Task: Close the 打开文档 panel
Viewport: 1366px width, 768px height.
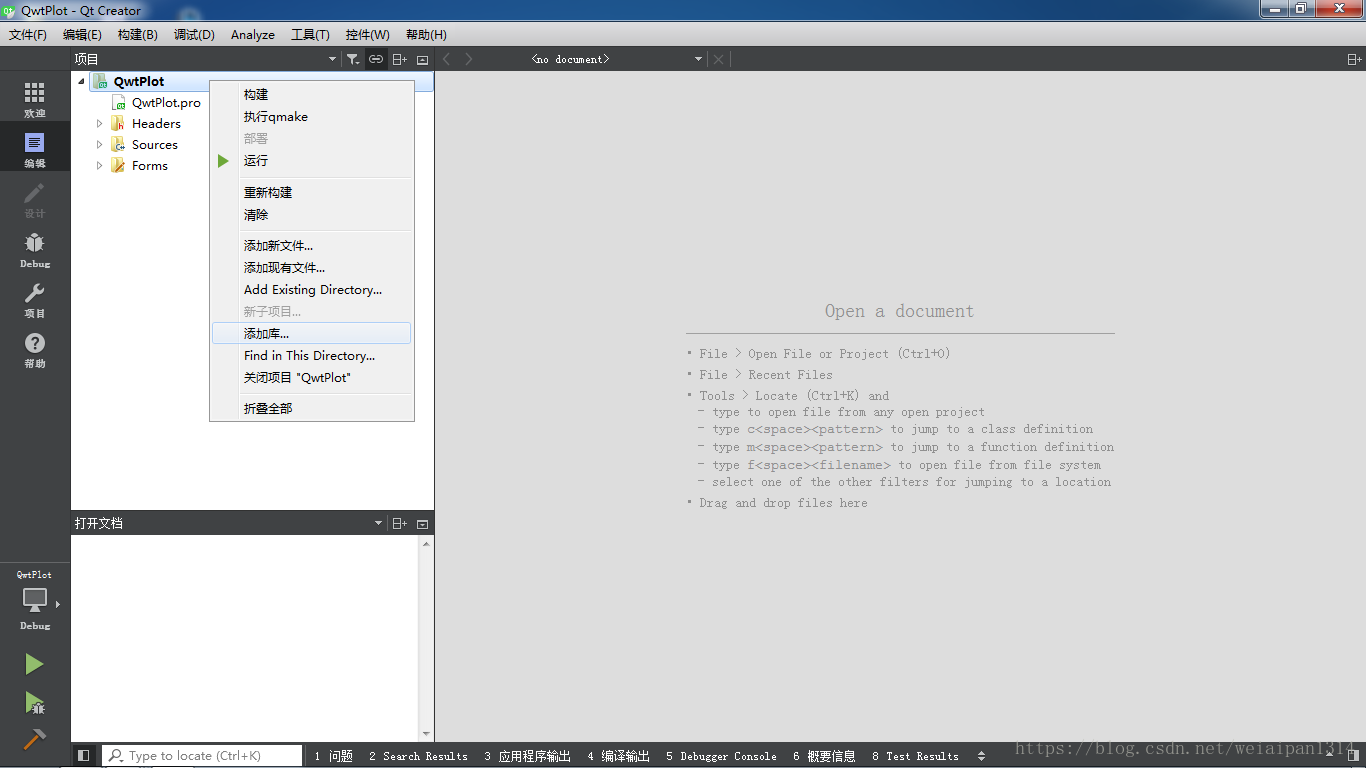Action: pyautogui.click(x=422, y=523)
